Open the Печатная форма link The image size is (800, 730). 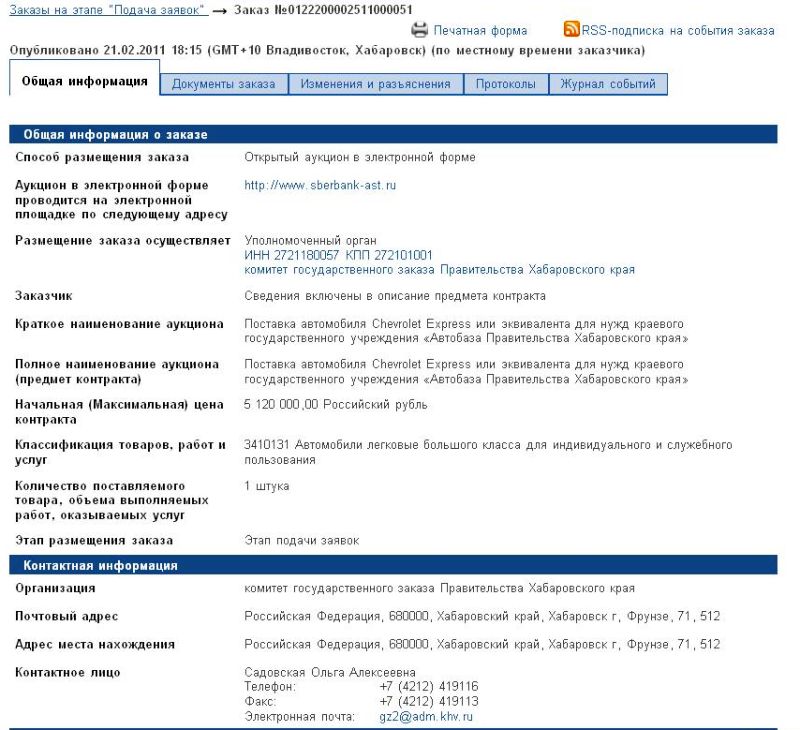[480, 31]
